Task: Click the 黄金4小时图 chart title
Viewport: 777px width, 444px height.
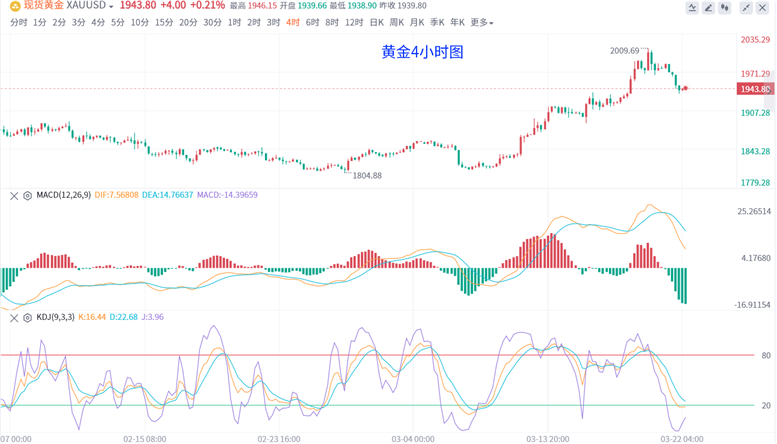Action: 422,52
